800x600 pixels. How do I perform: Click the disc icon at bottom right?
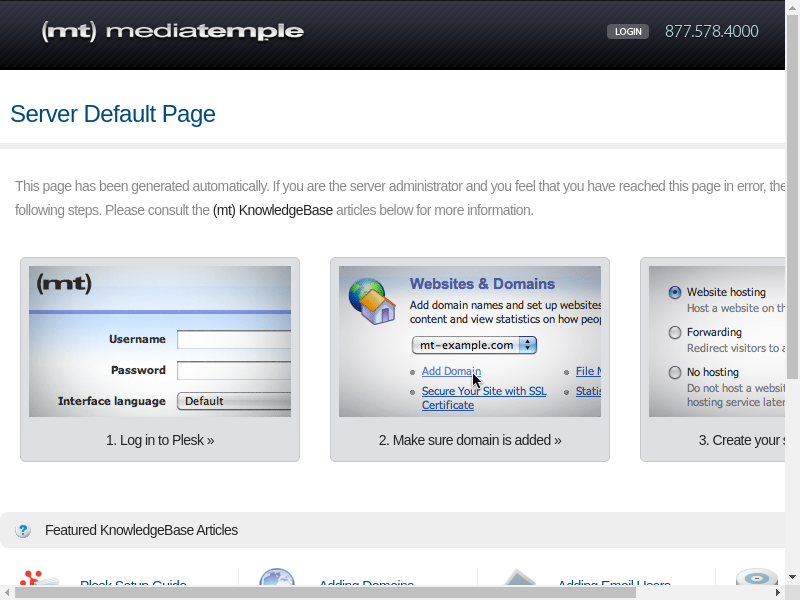click(756, 580)
